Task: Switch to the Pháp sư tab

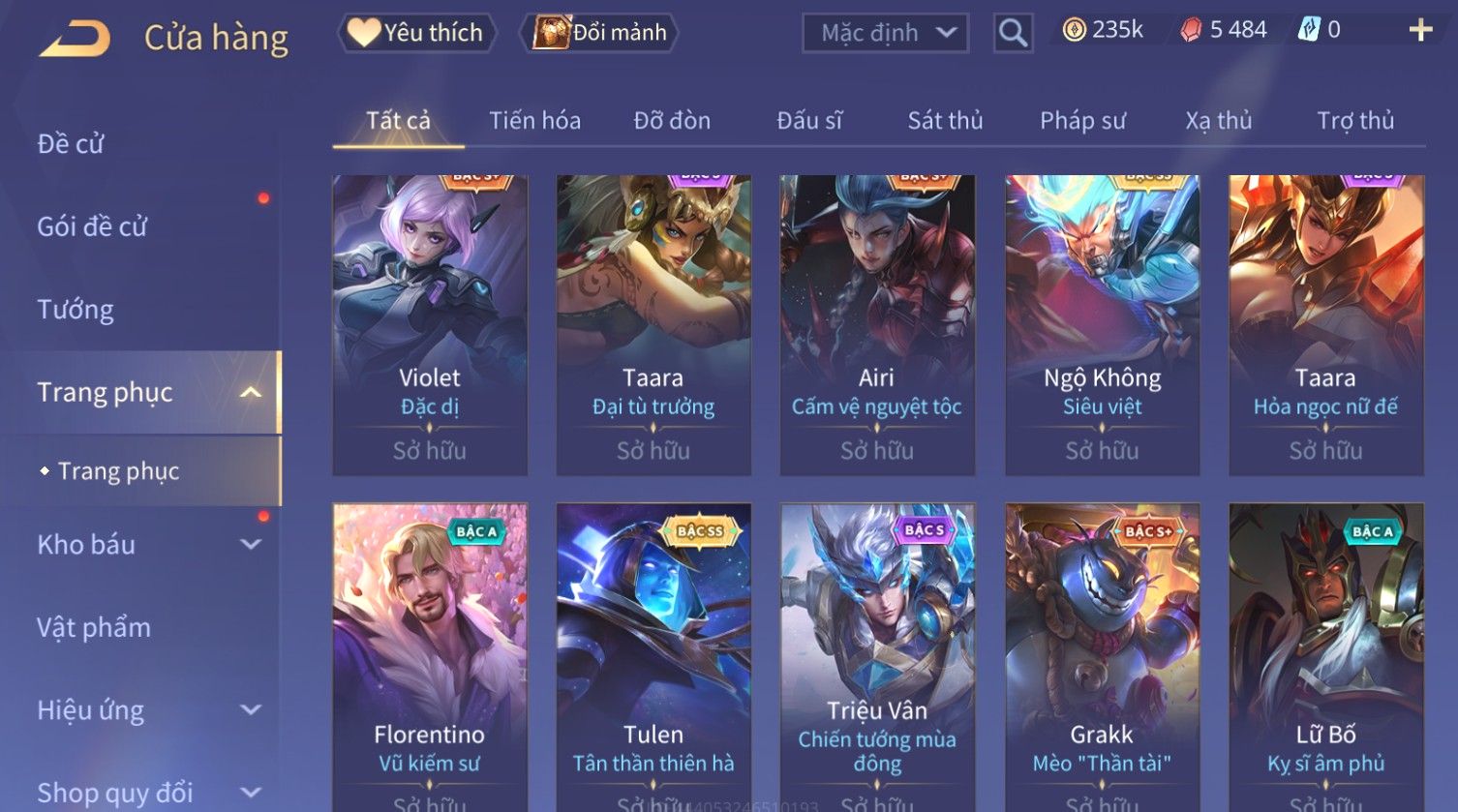Action: click(x=1082, y=120)
